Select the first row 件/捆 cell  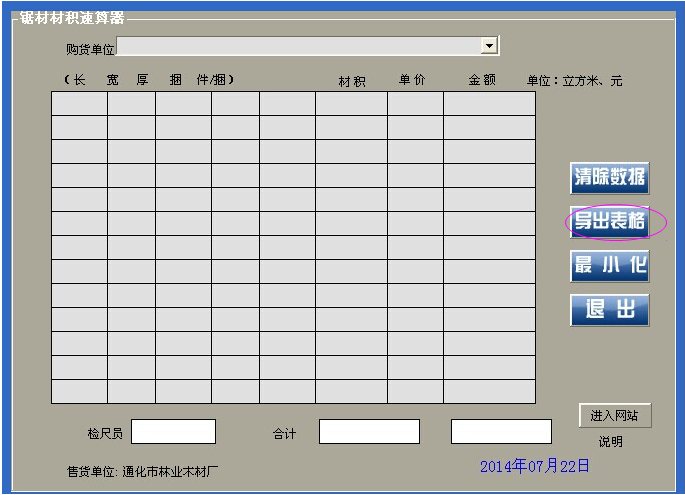287,104
